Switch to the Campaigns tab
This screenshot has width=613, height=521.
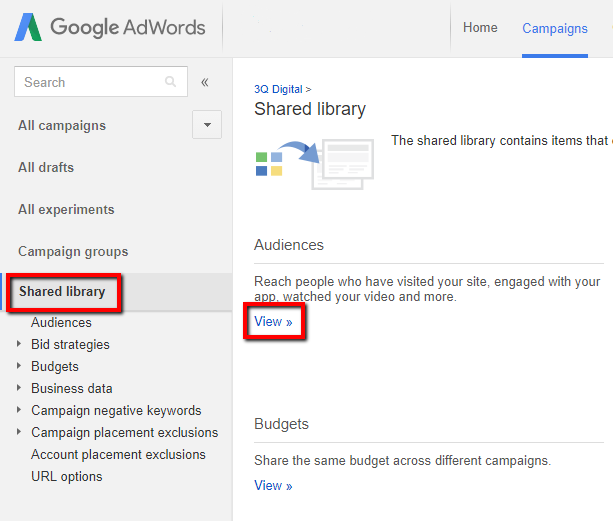point(555,29)
